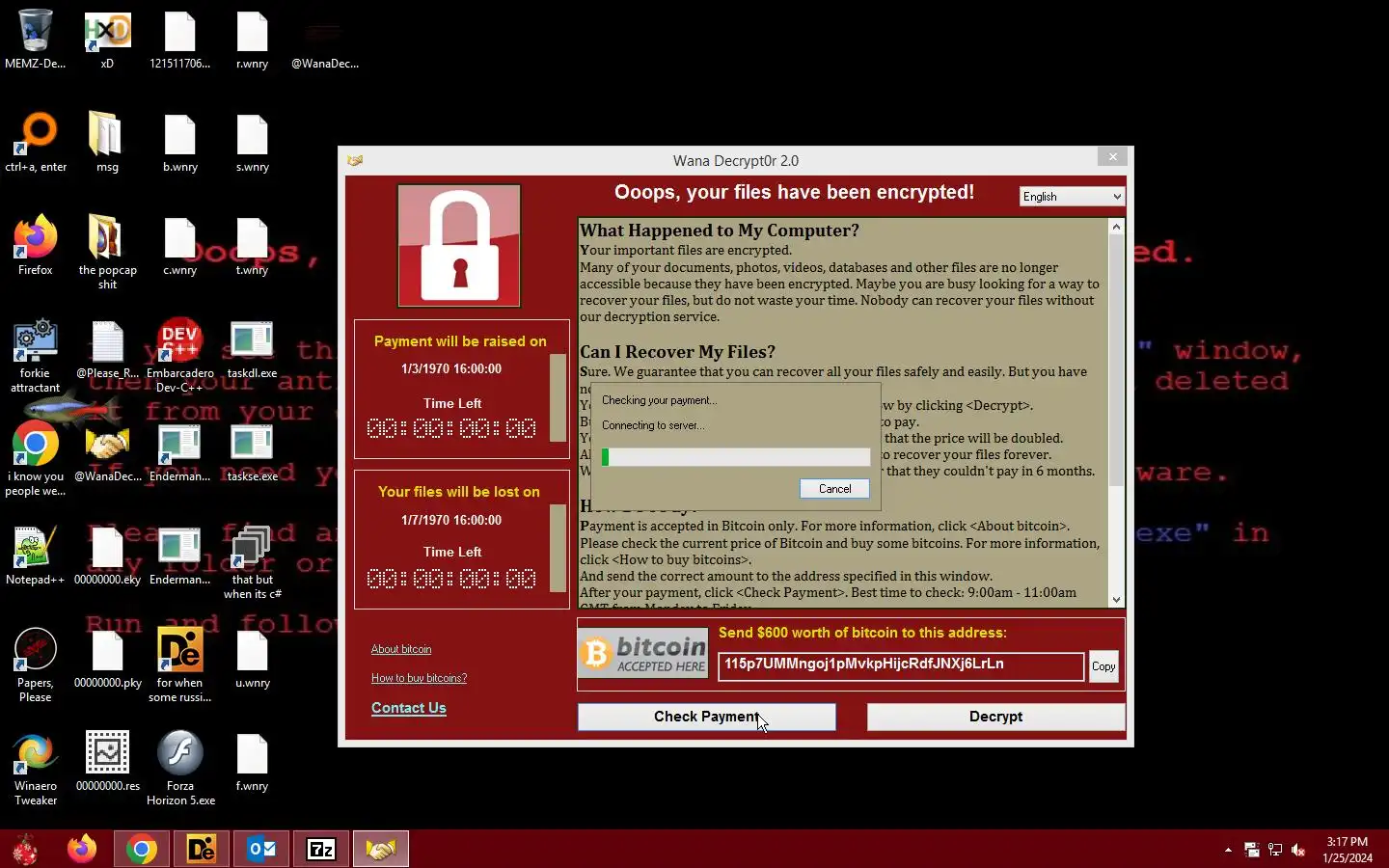Open the network tray icon
The width and height of the screenshot is (1389, 868).
click(x=1275, y=850)
